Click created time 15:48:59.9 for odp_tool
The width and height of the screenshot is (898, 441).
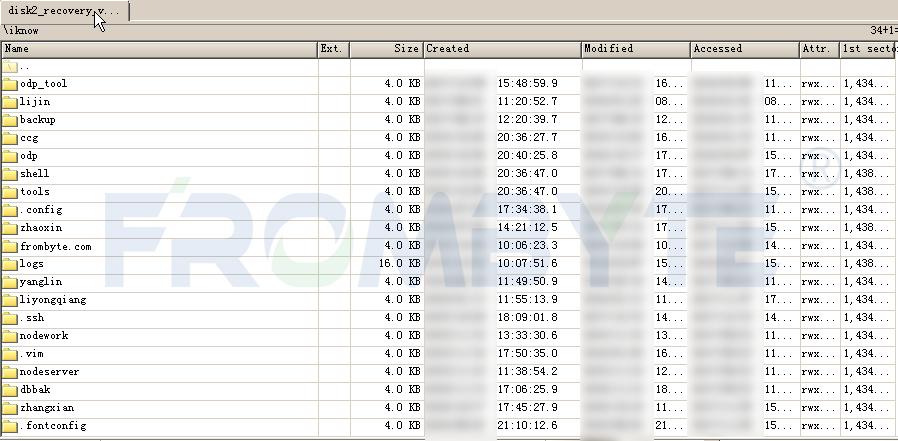tap(527, 84)
